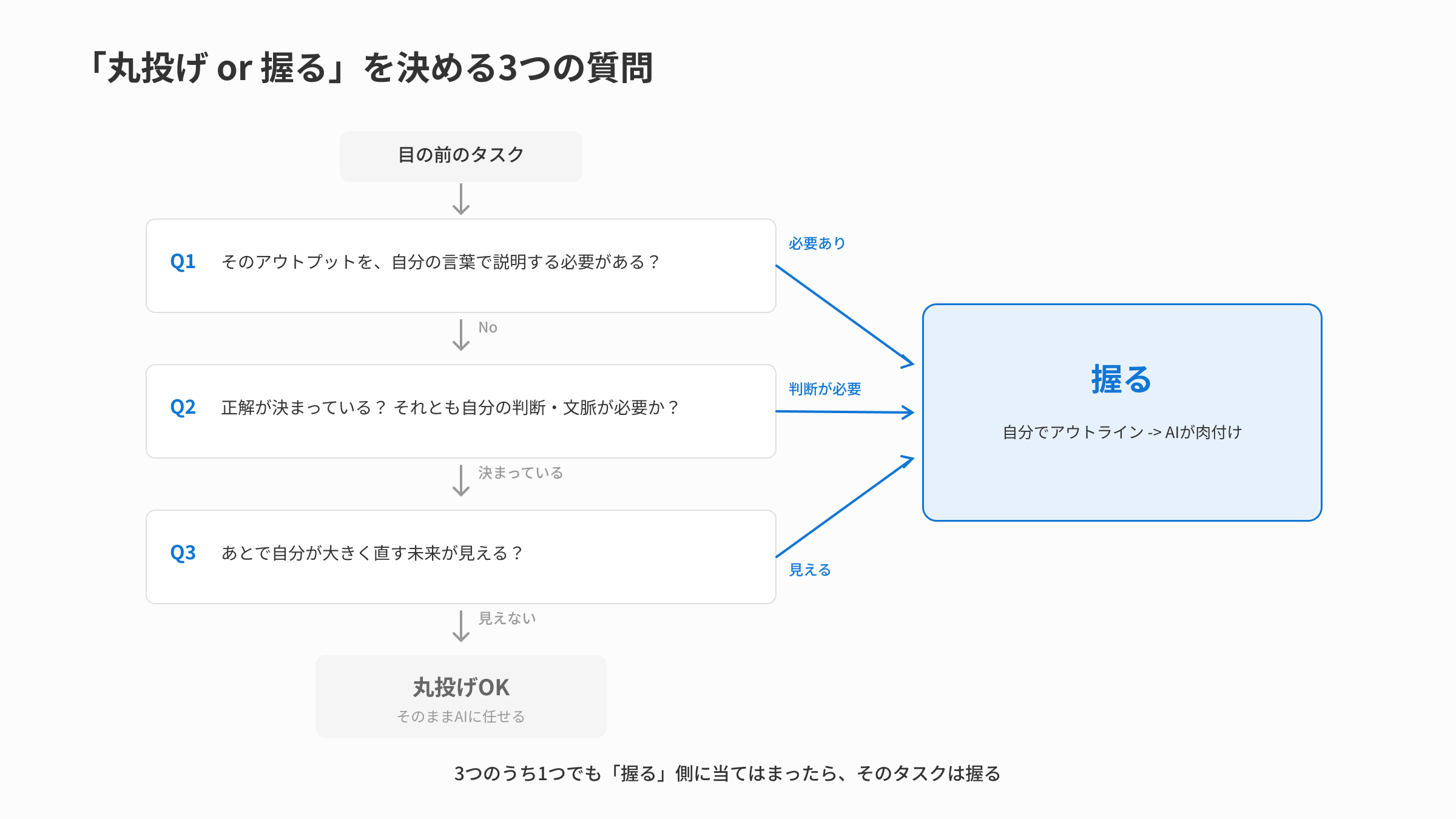Click the gray No branch label
This screenshot has height=819, width=1456.
pyautogui.click(x=488, y=328)
